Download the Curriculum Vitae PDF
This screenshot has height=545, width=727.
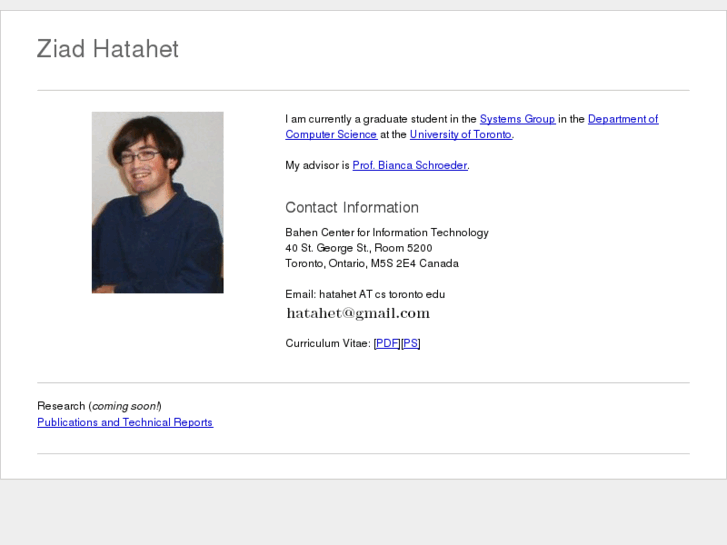tap(387, 343)
